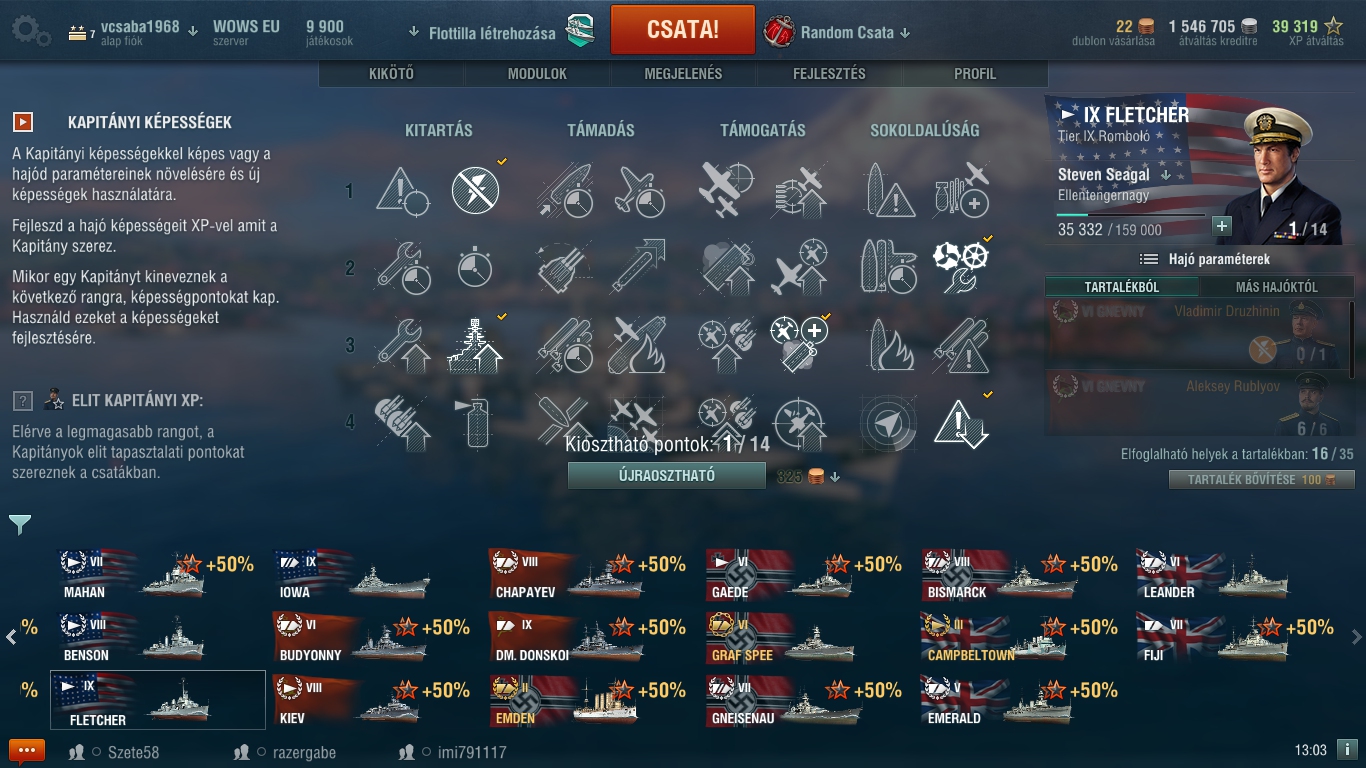Screen dimensions: 1366x768
Task: Toggle the row 3 plane-plus support skill
Action: 798,344
